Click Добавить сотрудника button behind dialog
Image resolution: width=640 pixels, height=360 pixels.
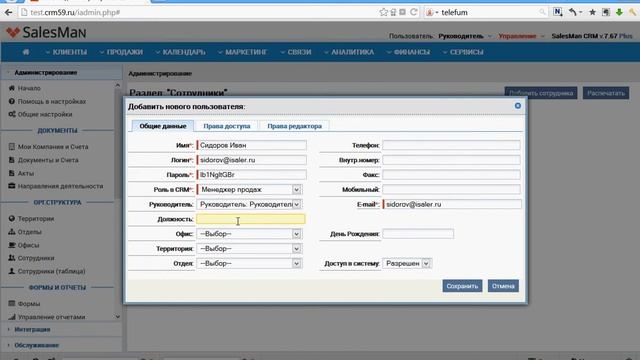point(541,93)
